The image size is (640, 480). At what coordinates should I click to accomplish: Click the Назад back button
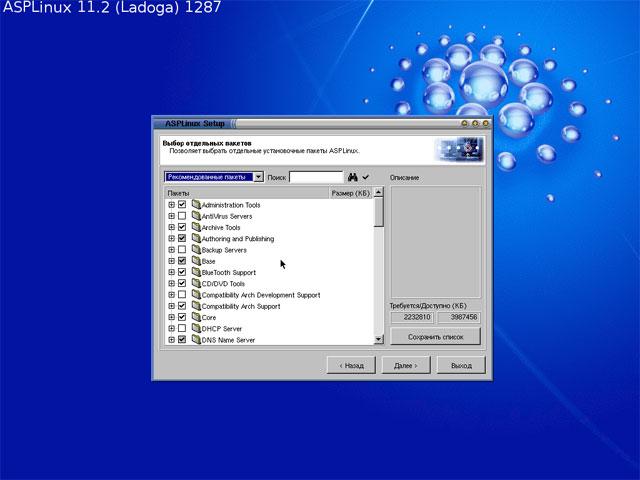click(x=351, y=365)
